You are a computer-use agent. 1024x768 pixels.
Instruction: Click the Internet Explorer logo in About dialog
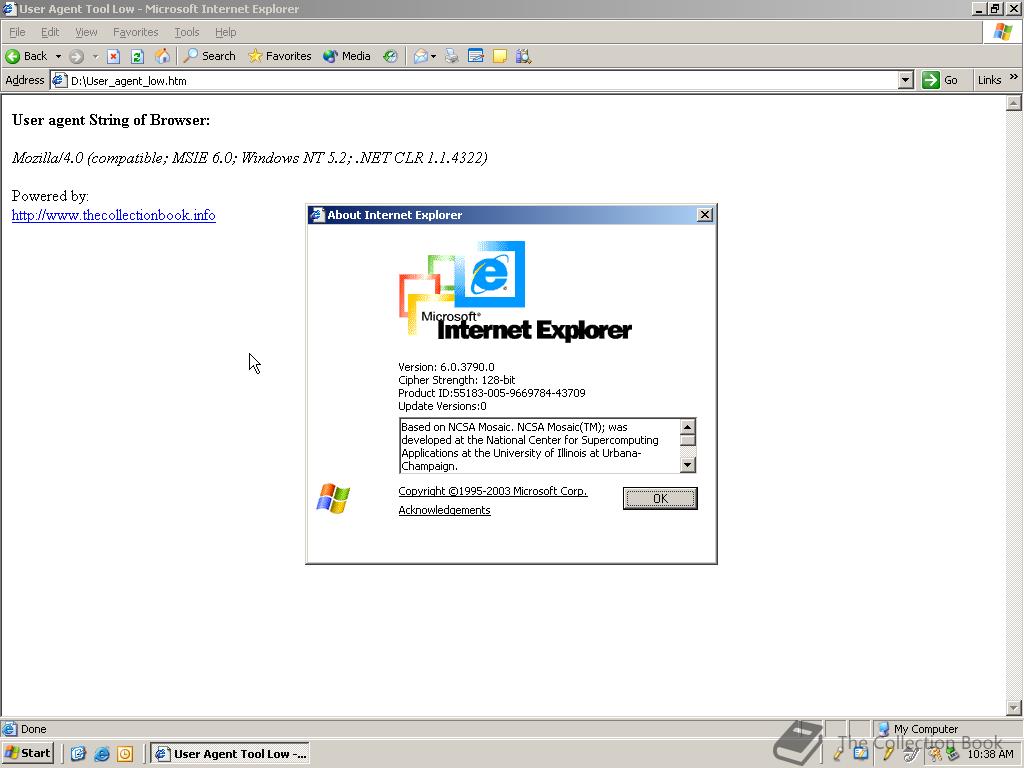pyautogui.click(x=515, y=291)
